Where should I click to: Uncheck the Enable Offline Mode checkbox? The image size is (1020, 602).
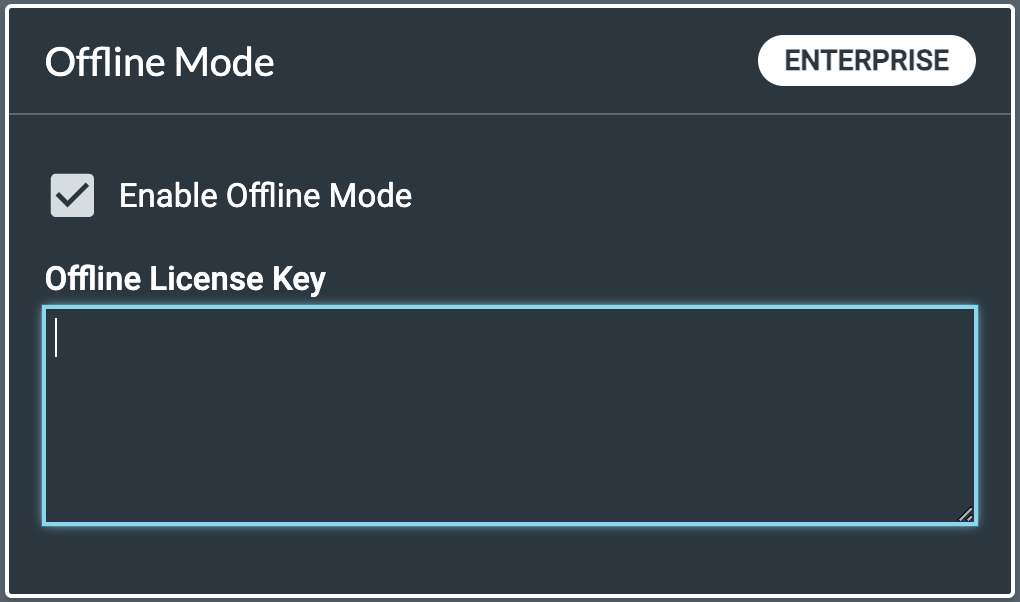coord(72,195)
